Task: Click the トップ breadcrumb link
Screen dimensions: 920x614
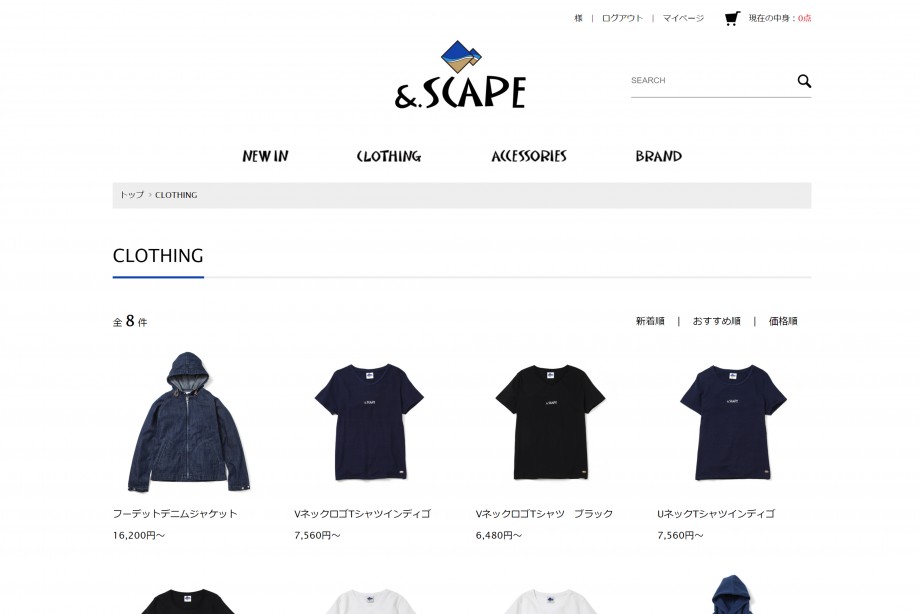Action: tap(132, 195)
